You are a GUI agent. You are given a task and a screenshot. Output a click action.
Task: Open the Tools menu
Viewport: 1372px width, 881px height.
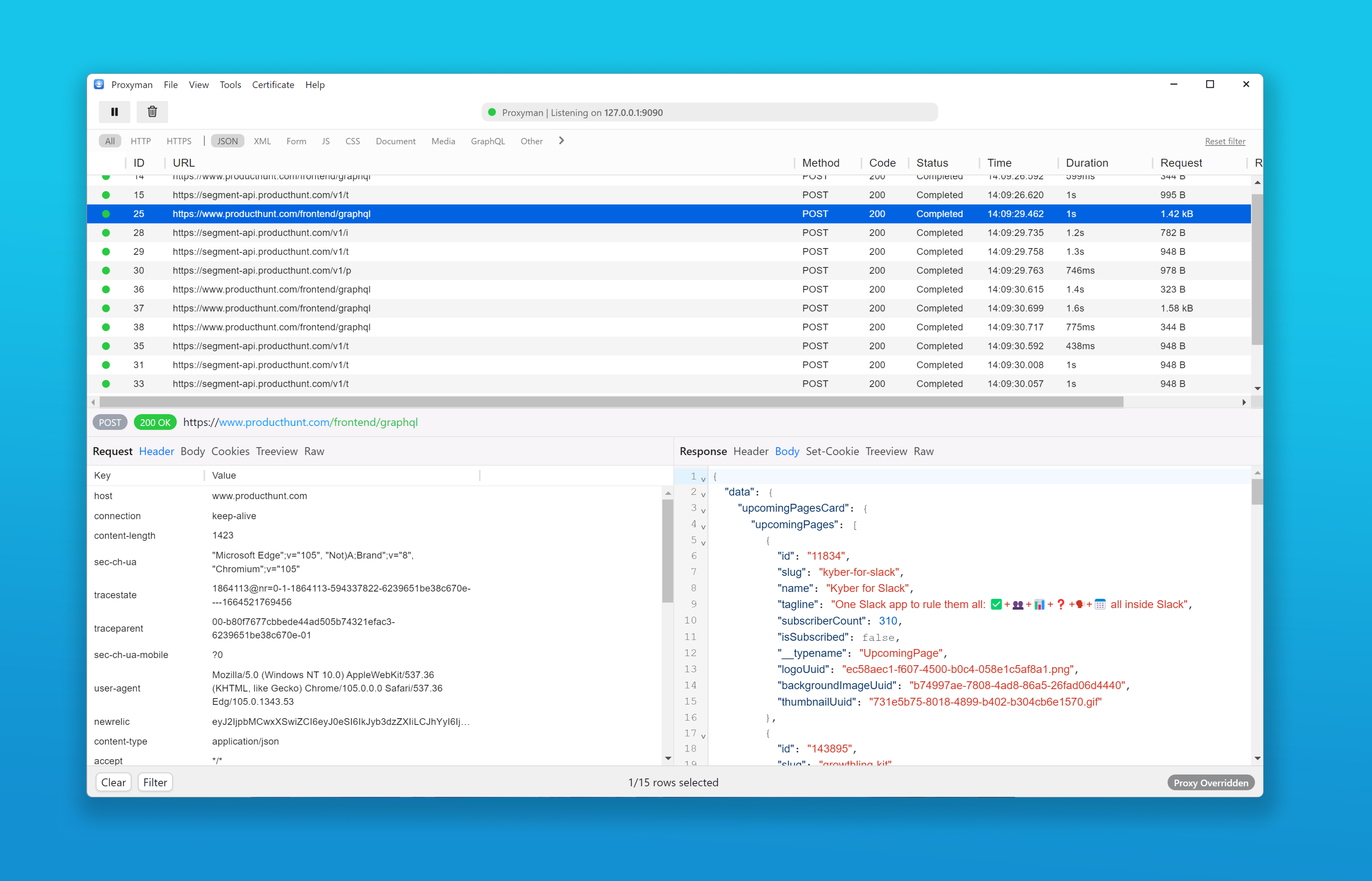230,85
